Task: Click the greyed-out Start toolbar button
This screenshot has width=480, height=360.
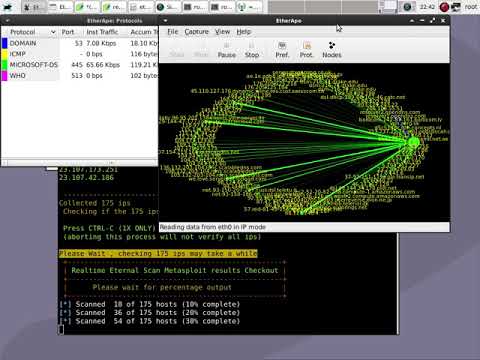Action: coord(177,50)
